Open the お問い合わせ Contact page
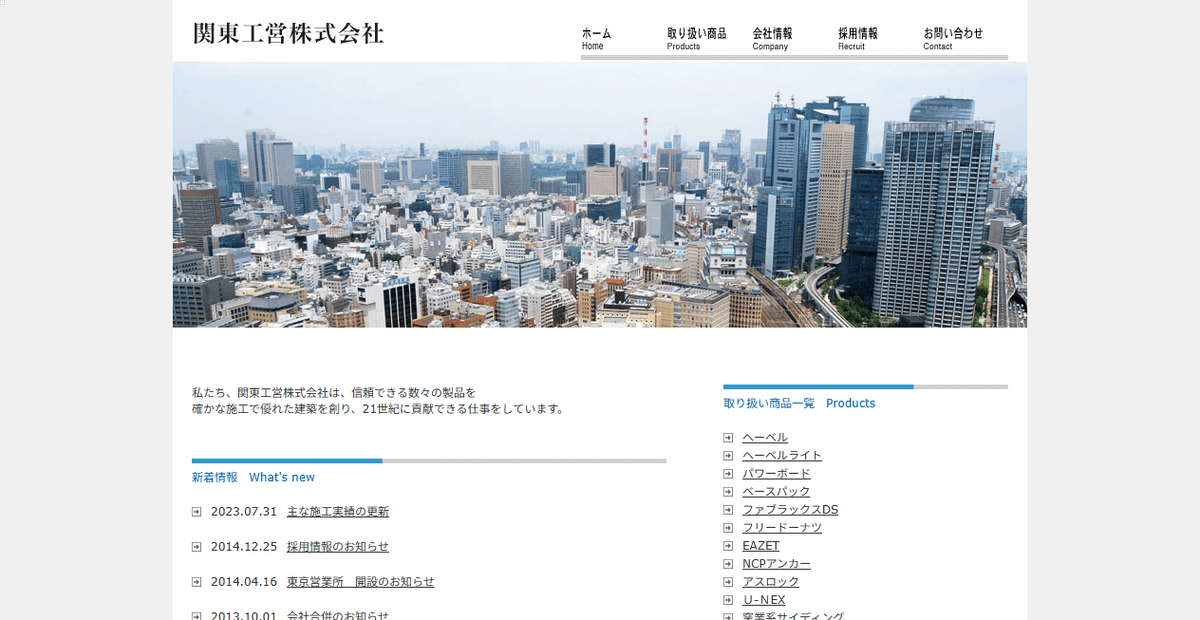This screenshot has width=1200, height=620. (951, 38)
